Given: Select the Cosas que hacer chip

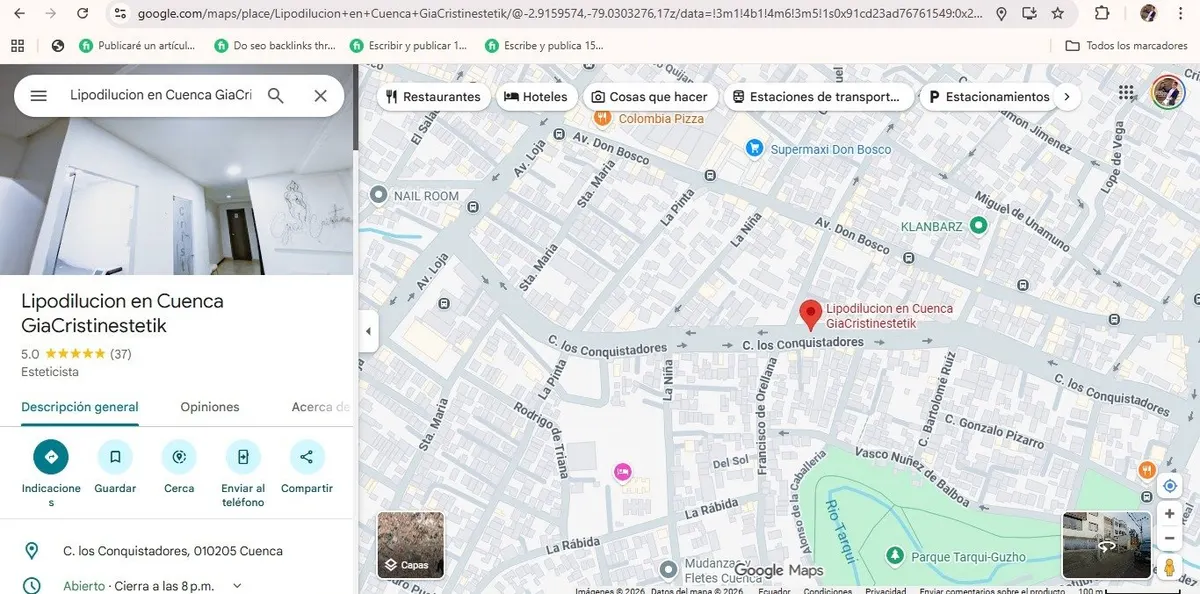Looking at the screenshot, I should coord(649,97).
